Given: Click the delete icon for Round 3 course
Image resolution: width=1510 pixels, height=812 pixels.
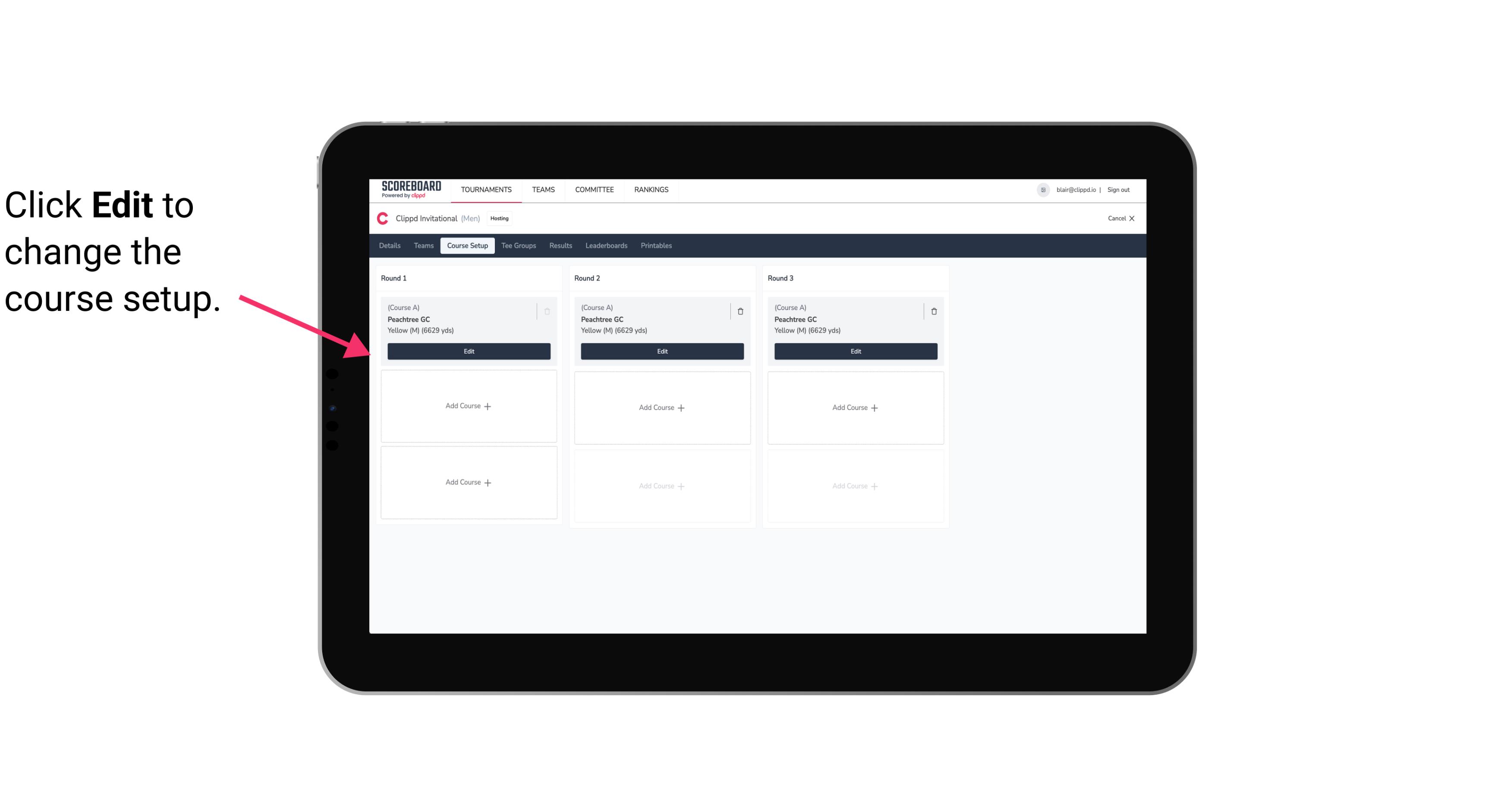Looking at the screenshot, I should [932, 311].
